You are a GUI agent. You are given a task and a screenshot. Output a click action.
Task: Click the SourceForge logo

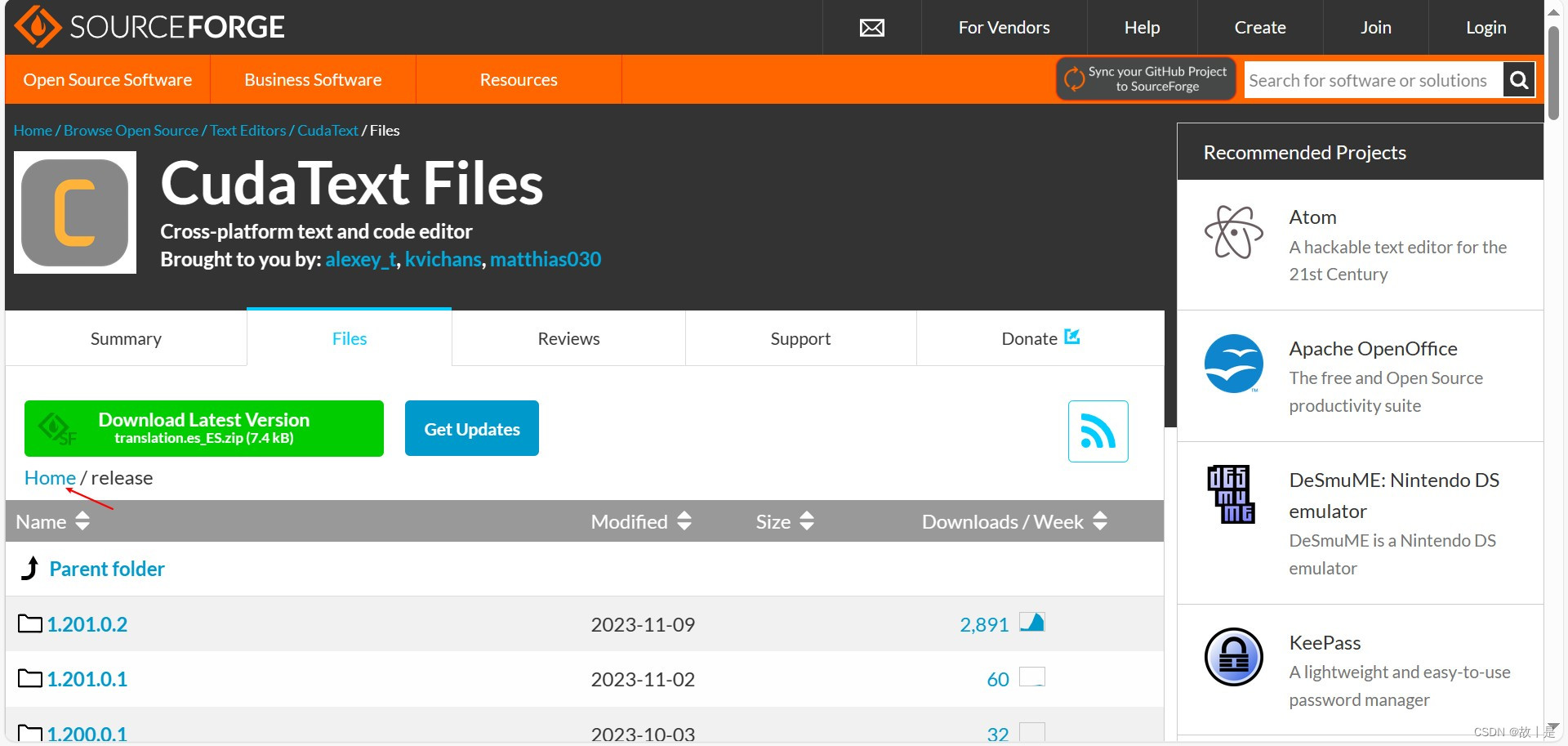[x=149, y=27]
